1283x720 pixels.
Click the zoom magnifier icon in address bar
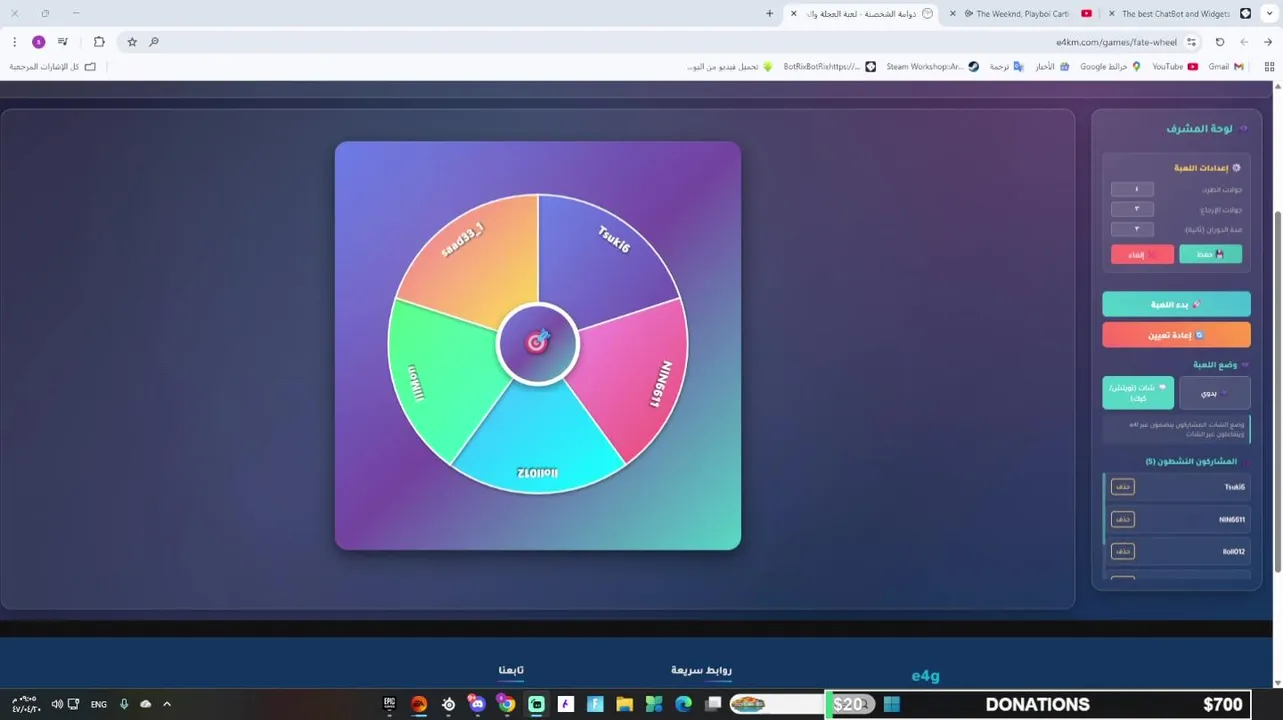click(x=154, y=42)
